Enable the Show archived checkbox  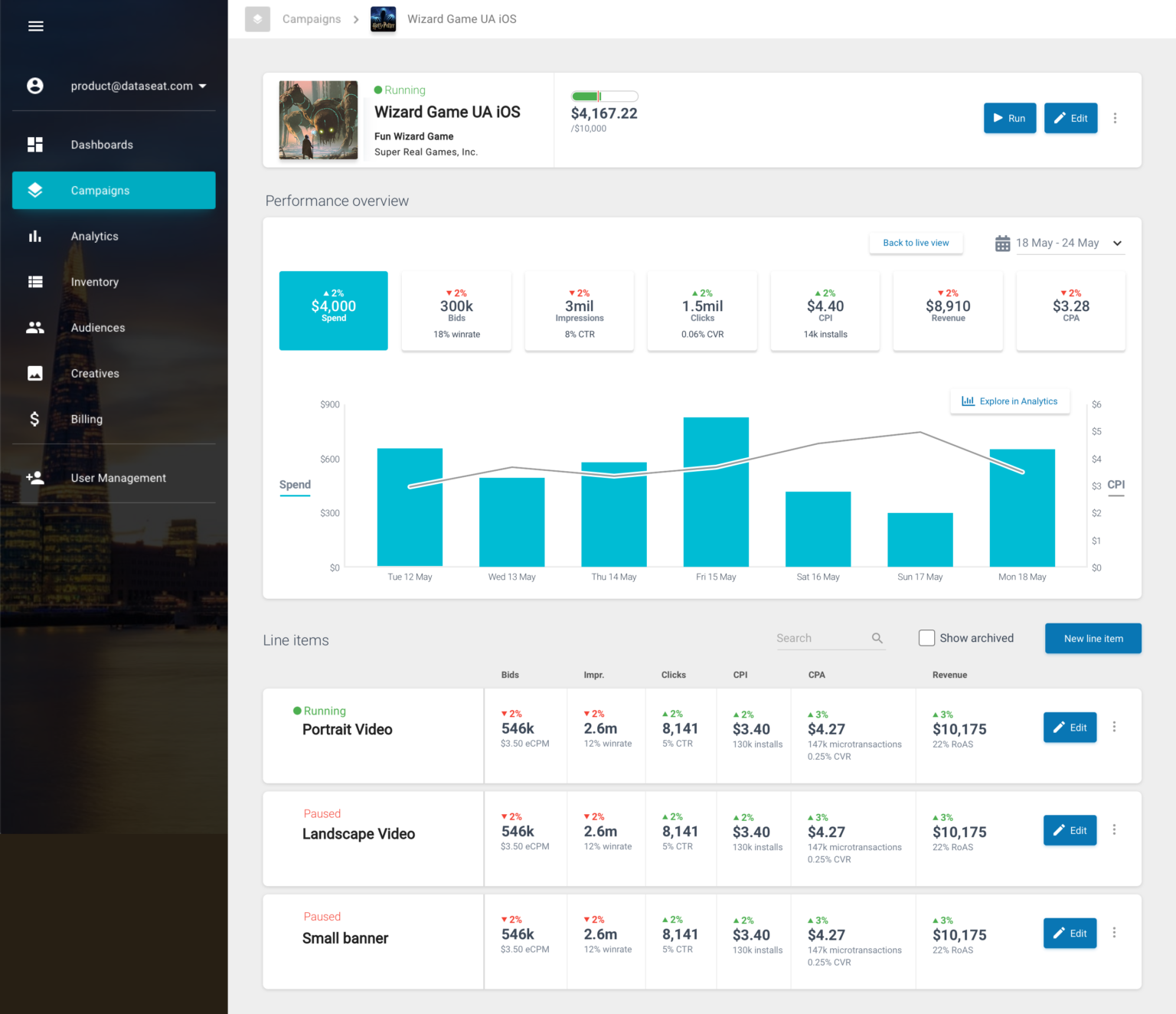pos(926,637)
